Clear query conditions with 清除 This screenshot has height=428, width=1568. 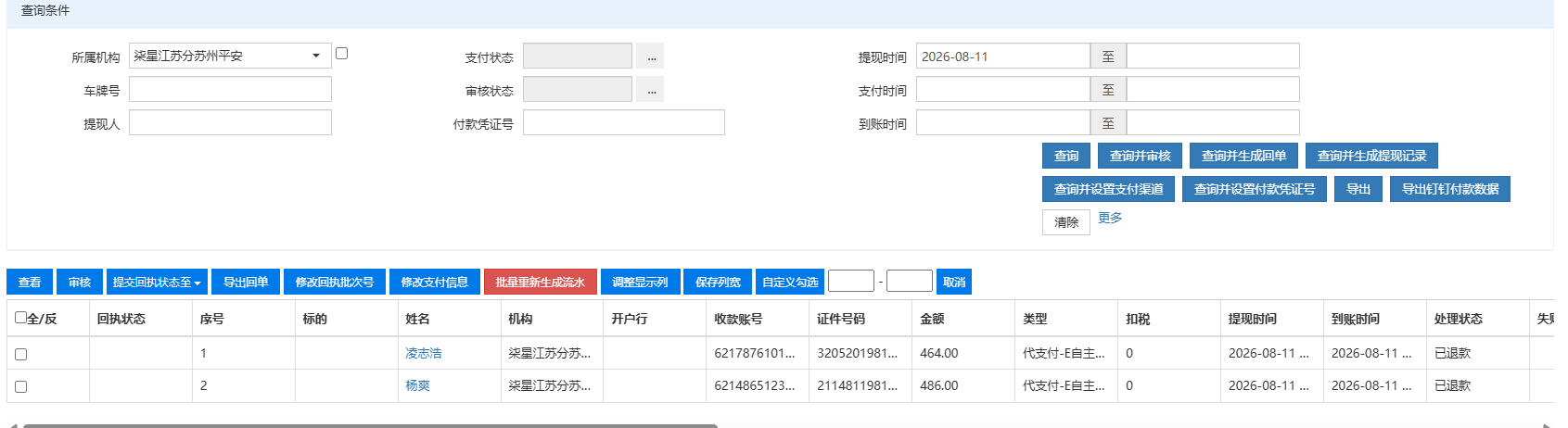pyautogui.click(x=1066, y=222)
